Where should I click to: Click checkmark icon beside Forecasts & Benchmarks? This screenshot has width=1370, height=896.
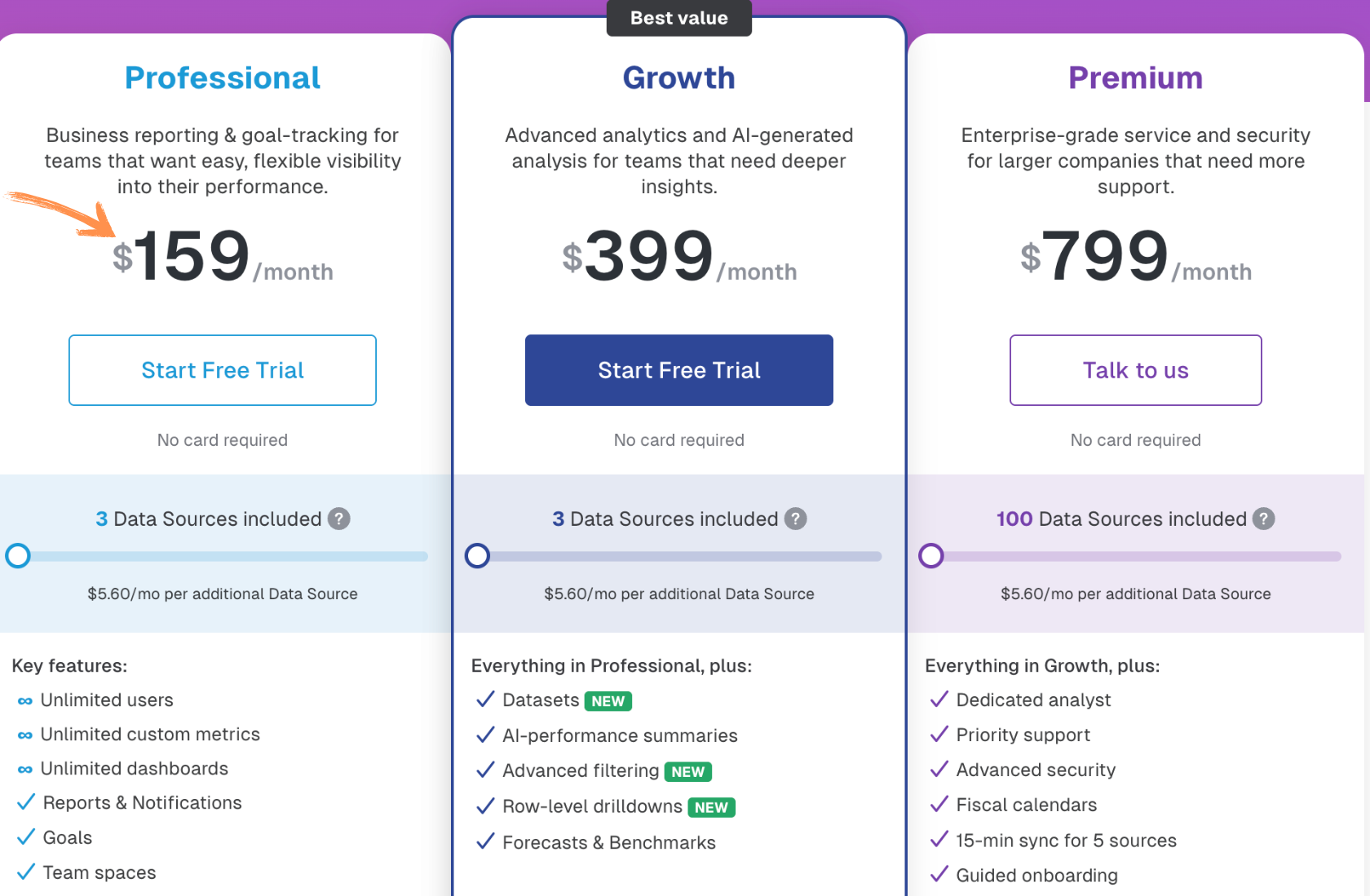point(486,841)
